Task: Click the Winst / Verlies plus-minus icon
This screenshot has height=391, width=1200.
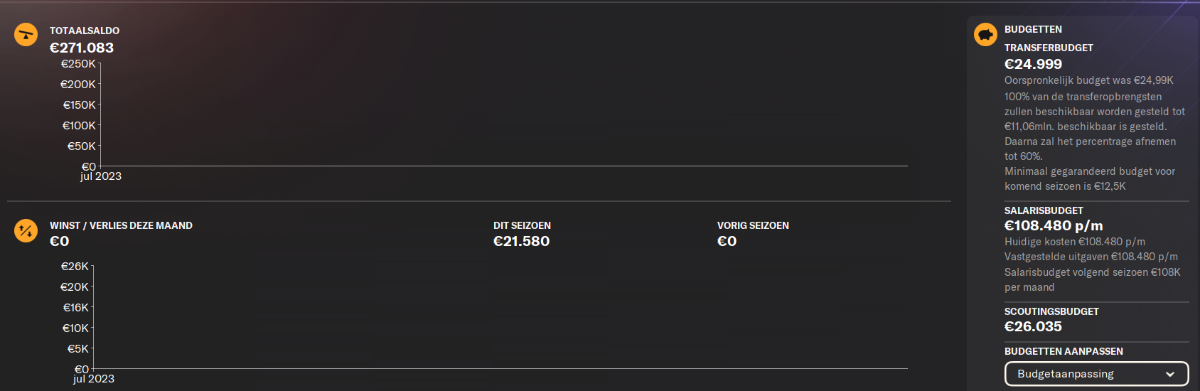Action: (26, 231)
